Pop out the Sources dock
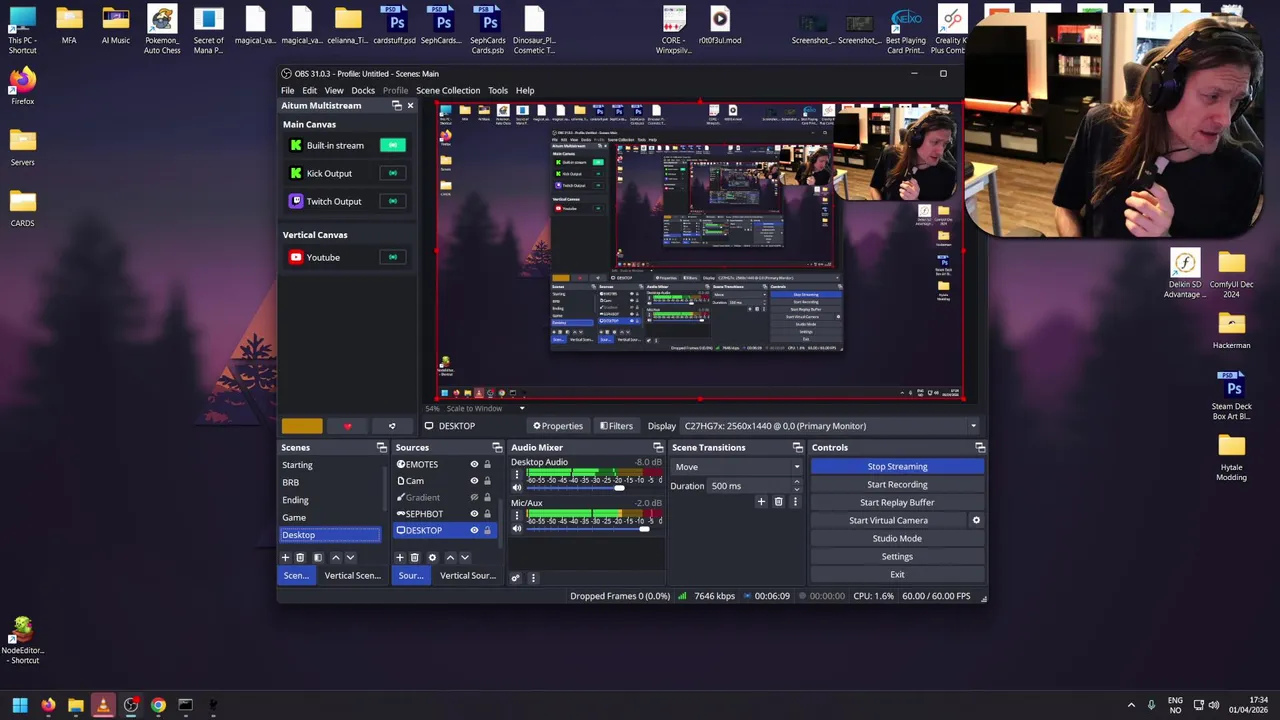 (x=497, y=447)
